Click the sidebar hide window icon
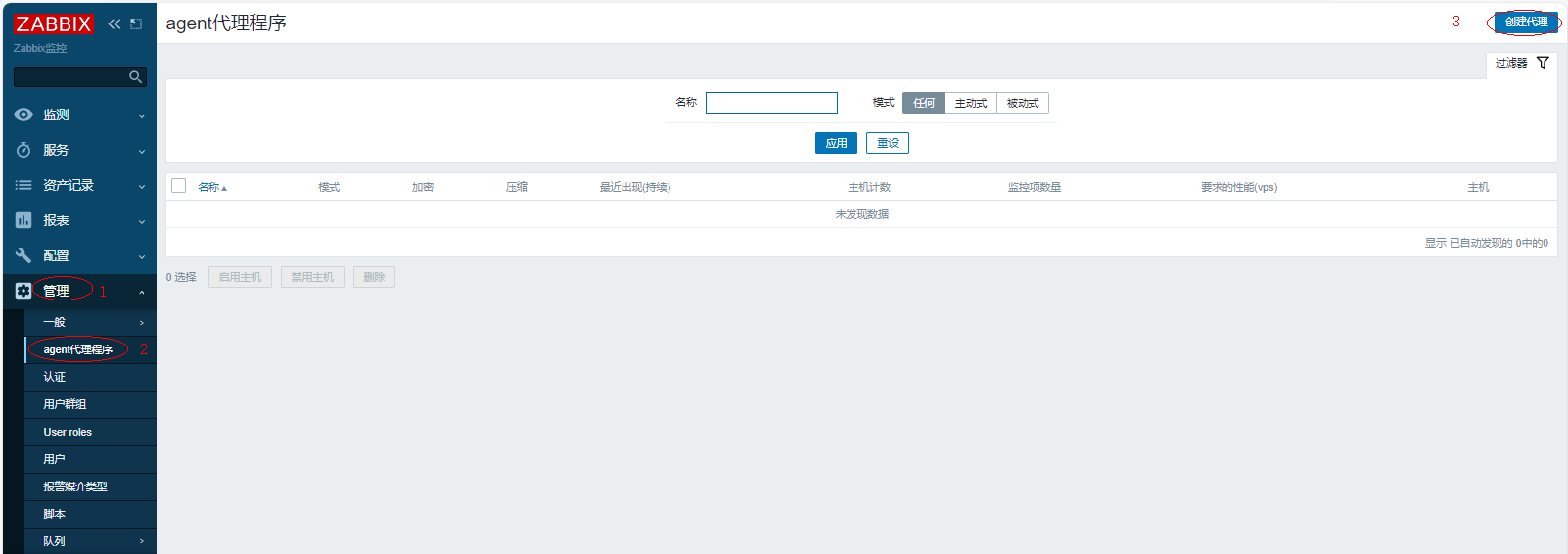Screen dimensions: 1568x554 (136, 23)
